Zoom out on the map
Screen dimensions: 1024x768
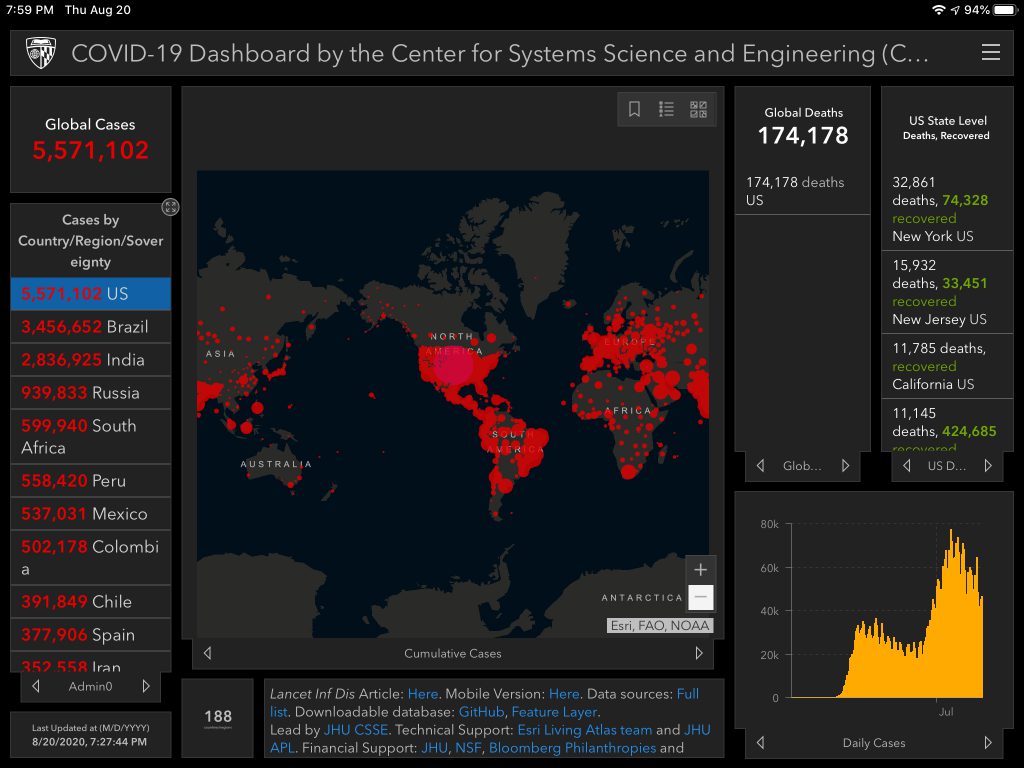[700, 597]
